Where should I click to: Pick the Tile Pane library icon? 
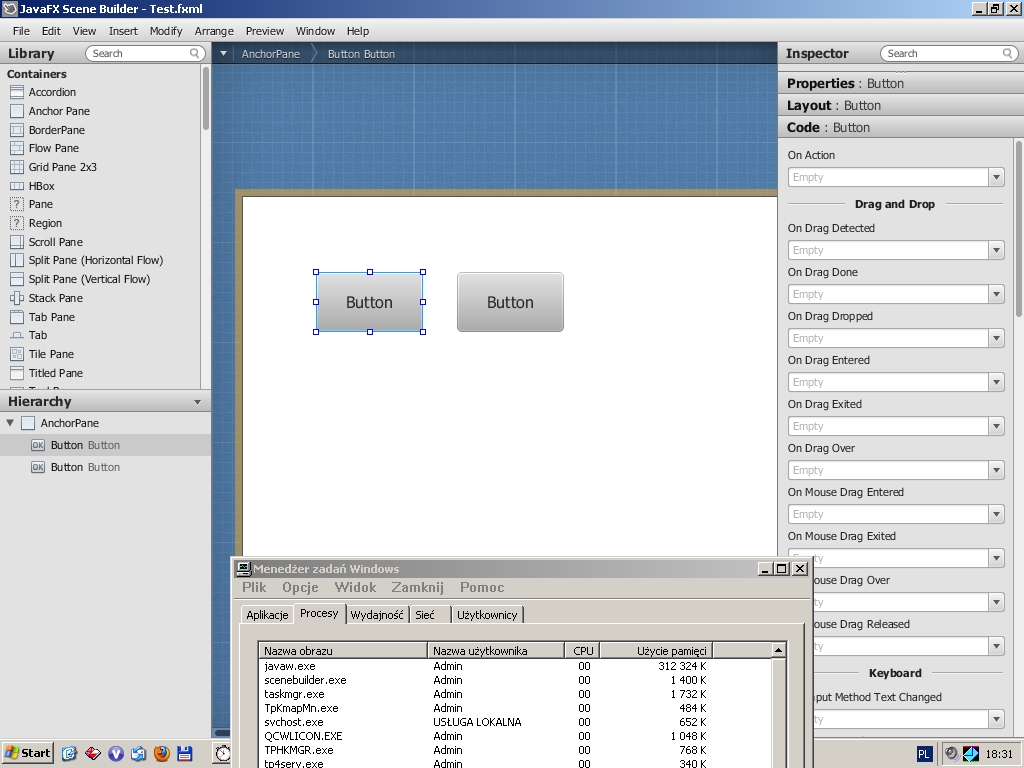17,354
